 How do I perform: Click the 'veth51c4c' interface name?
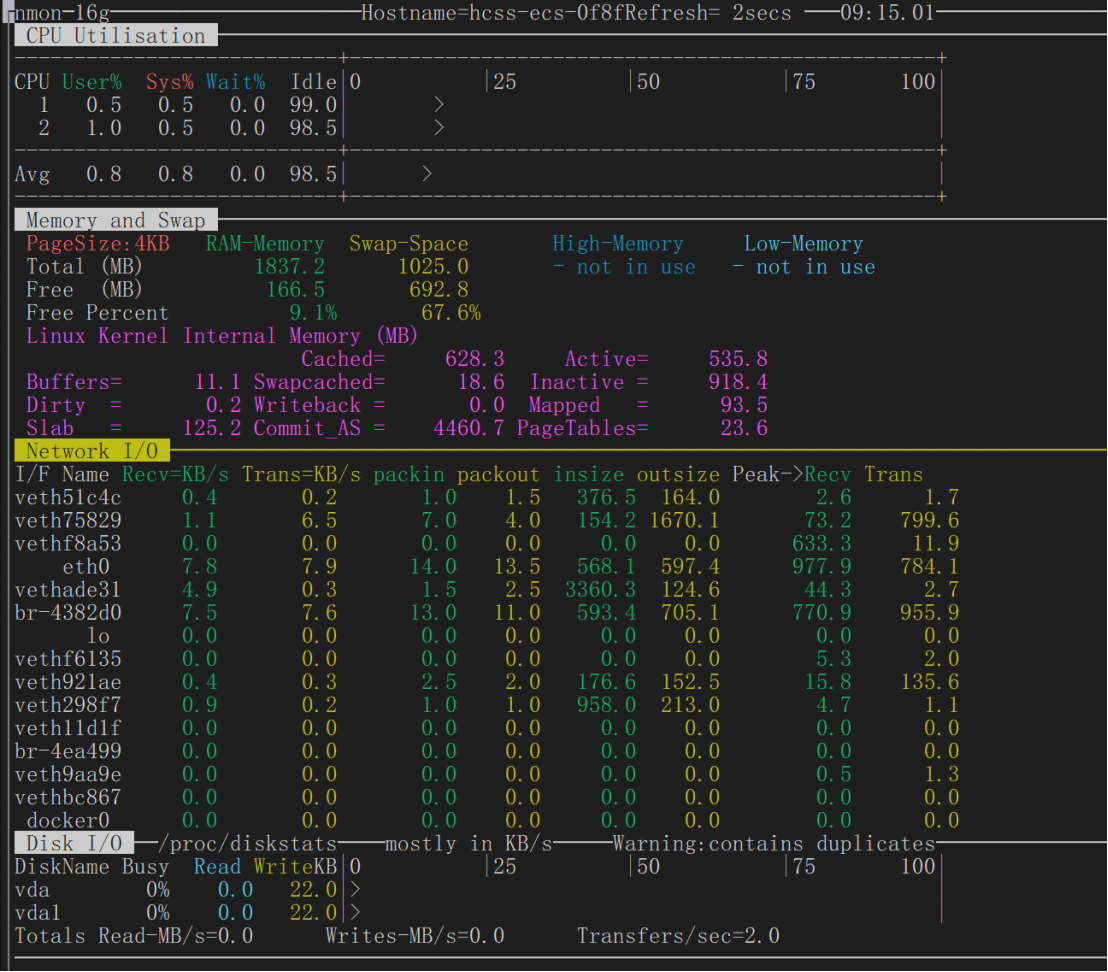pyautogui.click(x=68, y=497)
